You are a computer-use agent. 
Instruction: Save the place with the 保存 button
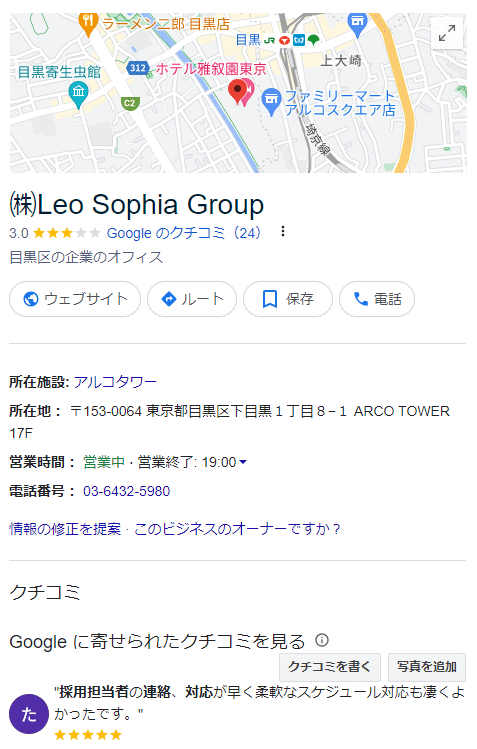point(288,299)
